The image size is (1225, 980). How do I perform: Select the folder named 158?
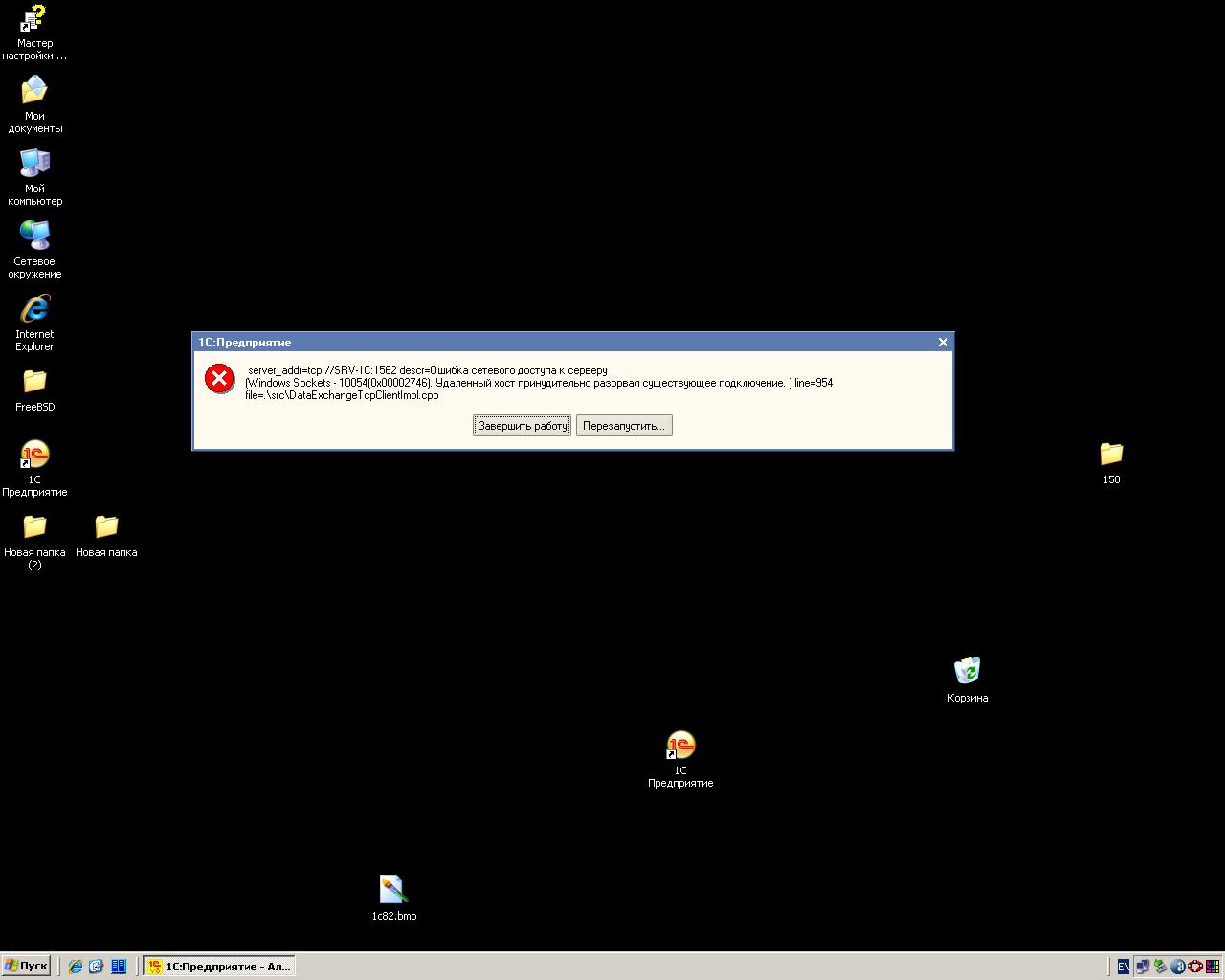[x=1111, y=463]
